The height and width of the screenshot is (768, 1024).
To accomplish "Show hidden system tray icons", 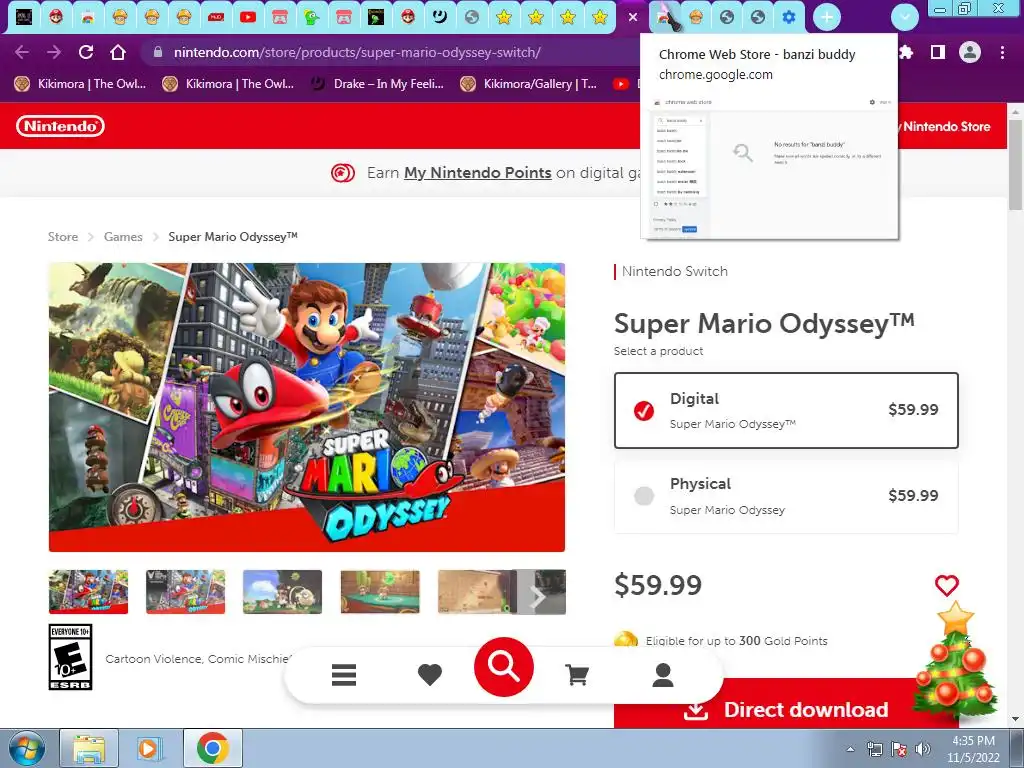I will click(x=850, y=749).
